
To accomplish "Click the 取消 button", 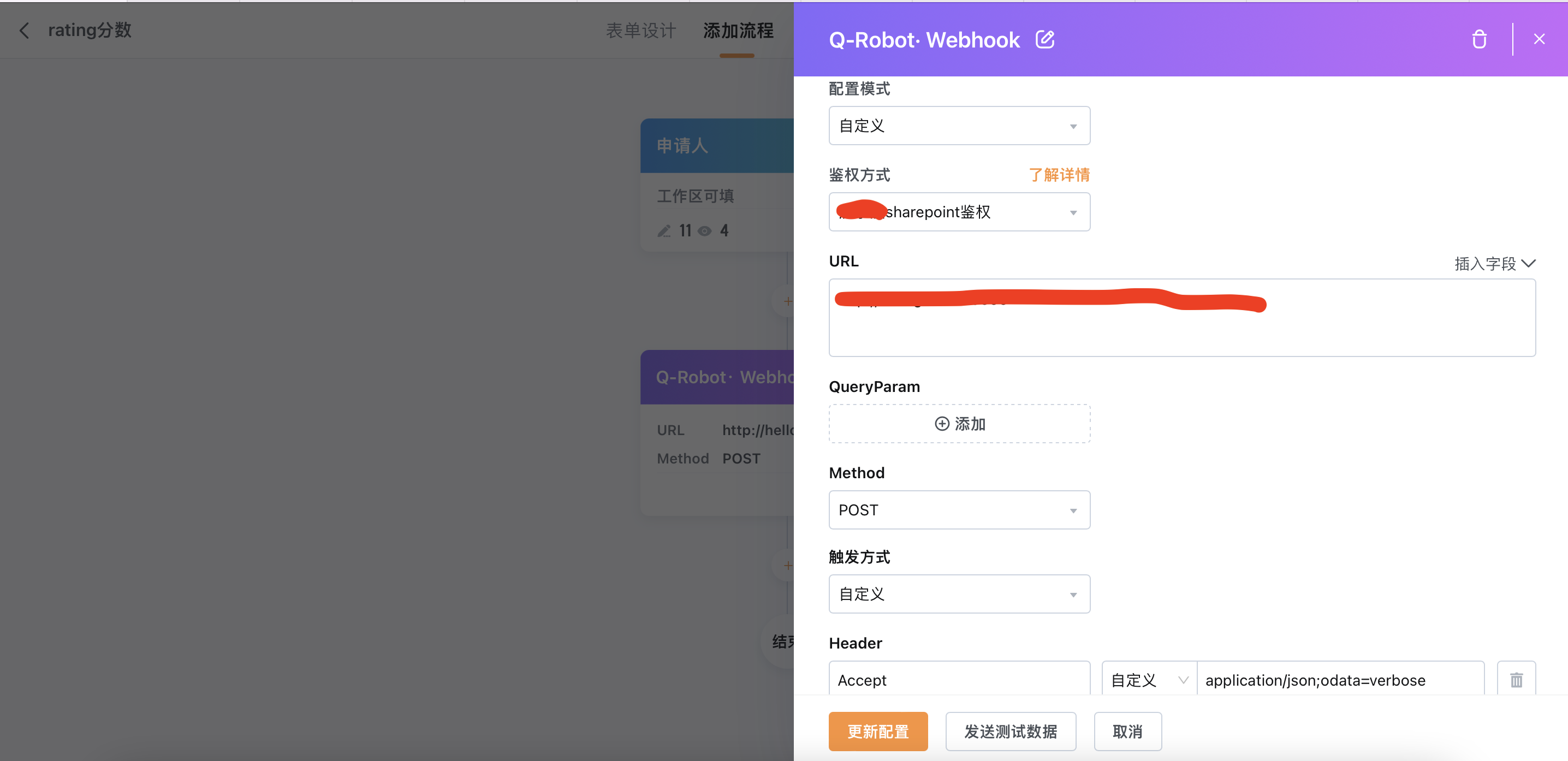I will [1127, 731].
